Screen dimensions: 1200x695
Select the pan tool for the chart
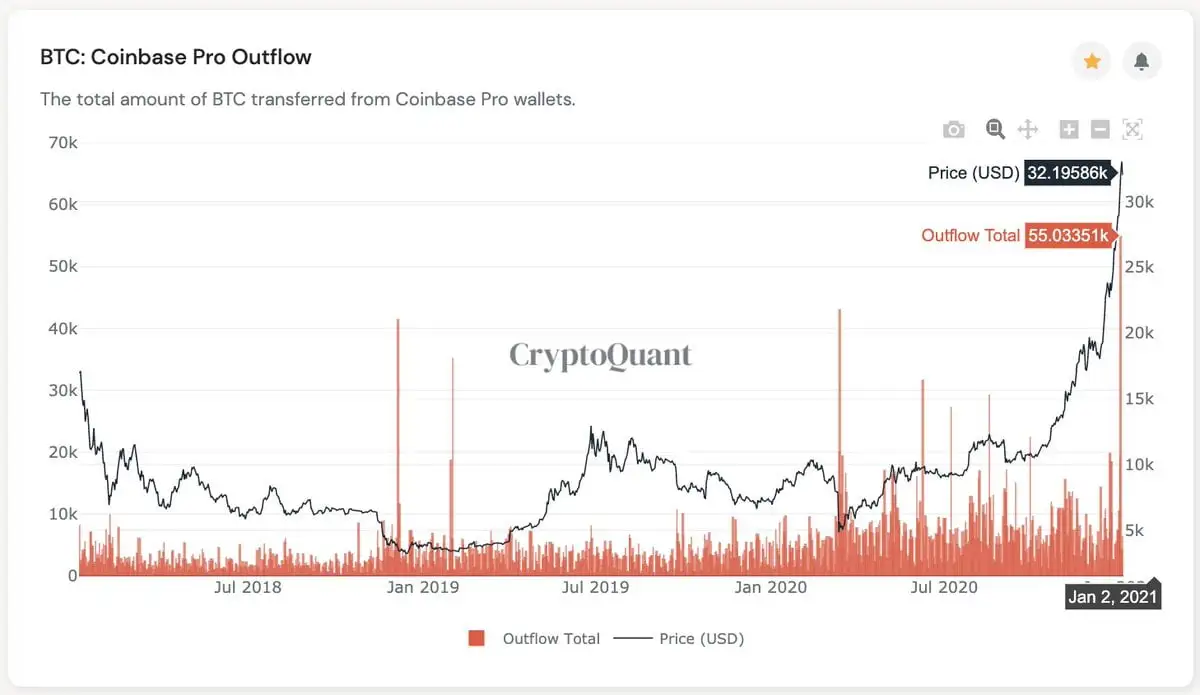pyautogui.click(x=1030, y=129)
